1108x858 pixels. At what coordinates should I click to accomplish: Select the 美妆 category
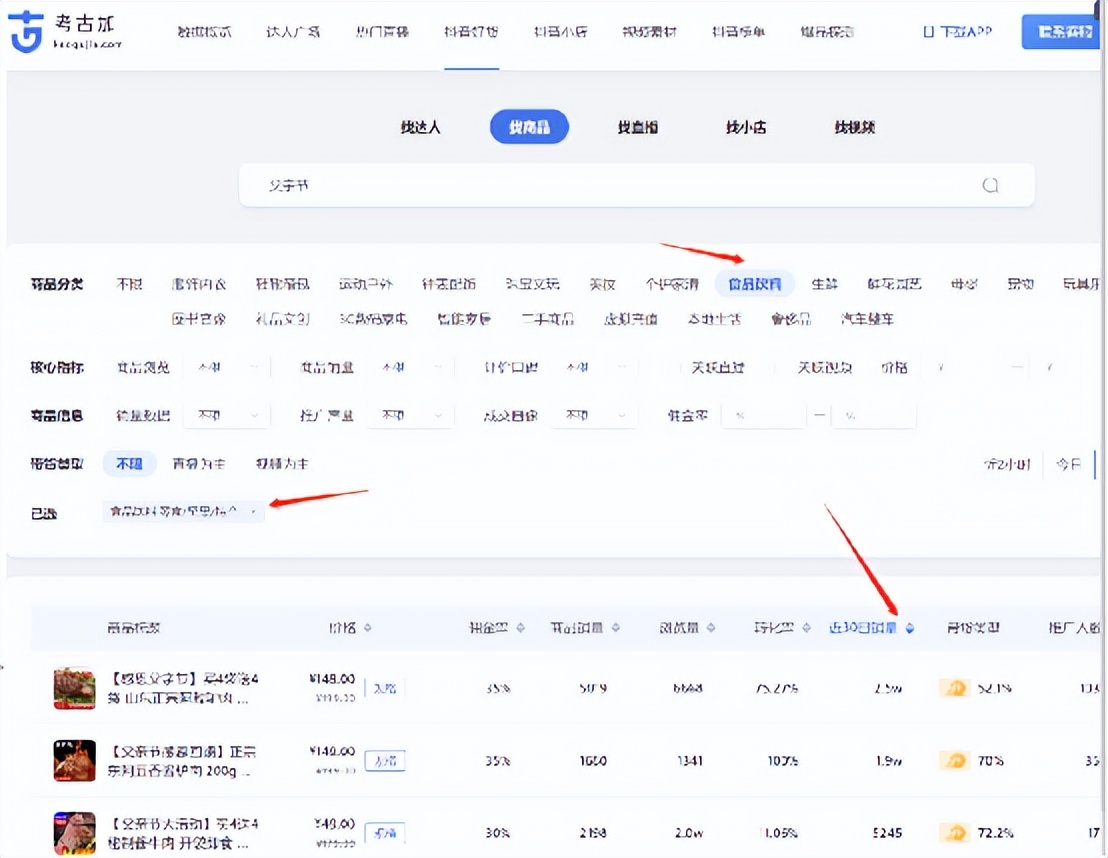603,284
